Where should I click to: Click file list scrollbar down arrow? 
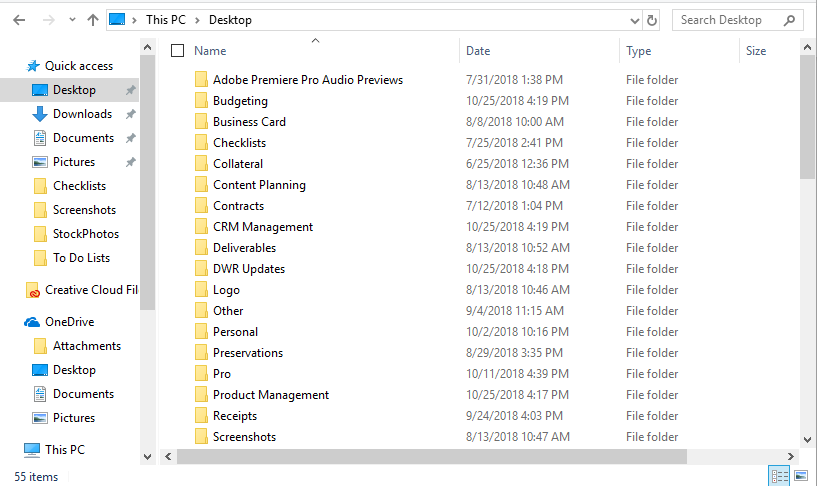tap(807, 439)
